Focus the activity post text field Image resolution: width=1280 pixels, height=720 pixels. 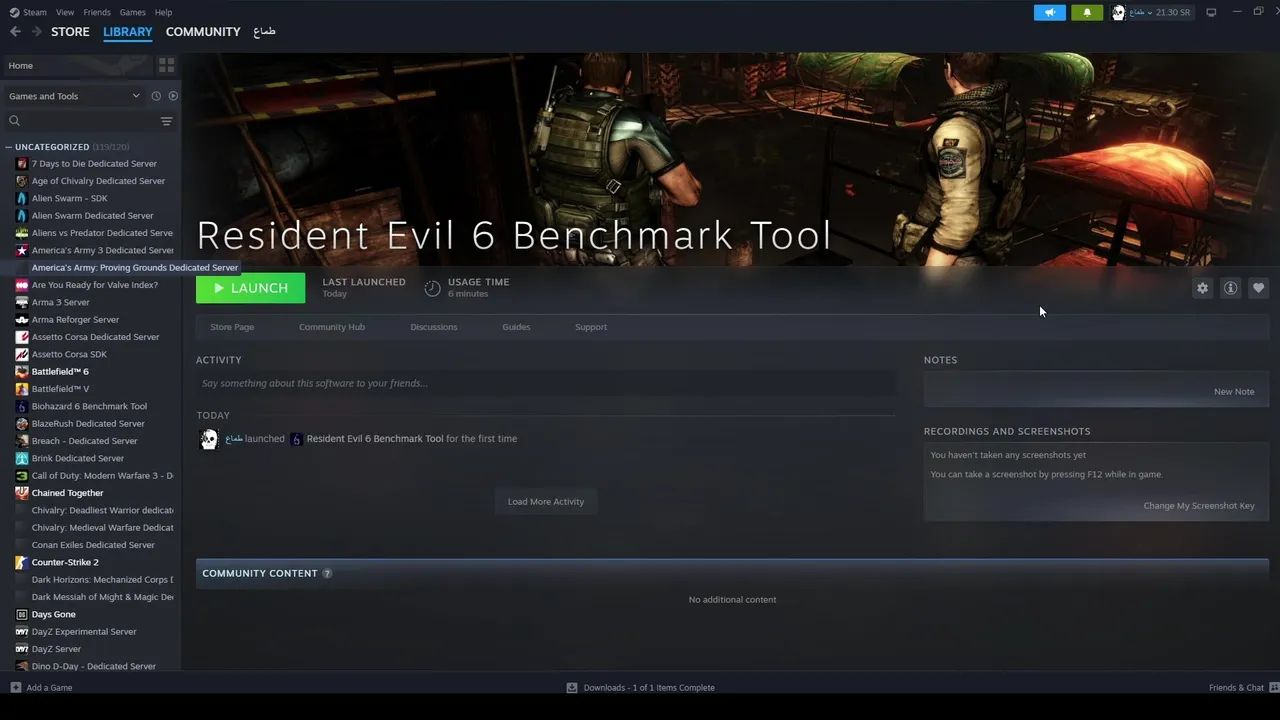pos(546,383)
